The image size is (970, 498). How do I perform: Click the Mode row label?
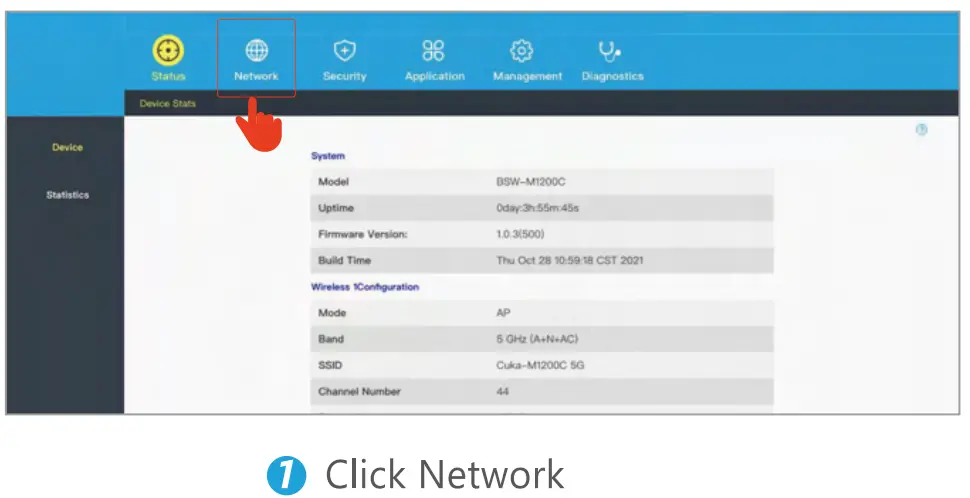click(332, 313)
